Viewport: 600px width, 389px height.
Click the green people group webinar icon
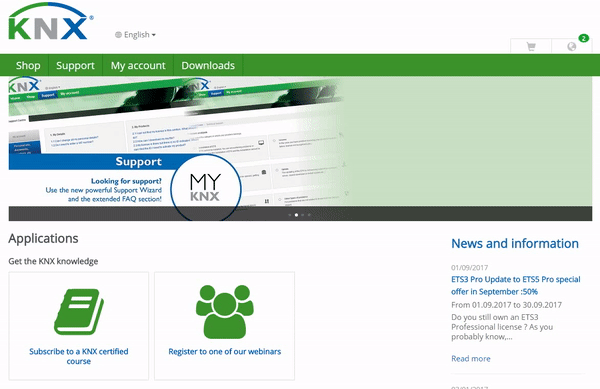point(225,311)
